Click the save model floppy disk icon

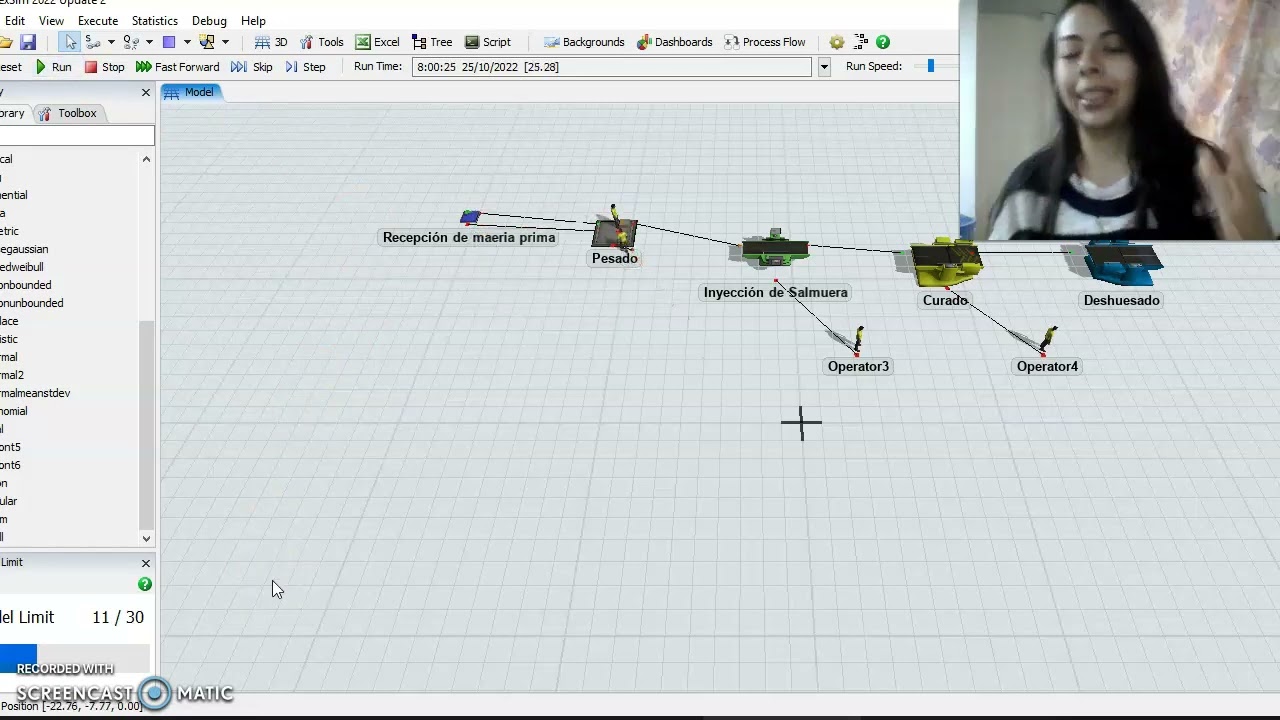[28, 42]
